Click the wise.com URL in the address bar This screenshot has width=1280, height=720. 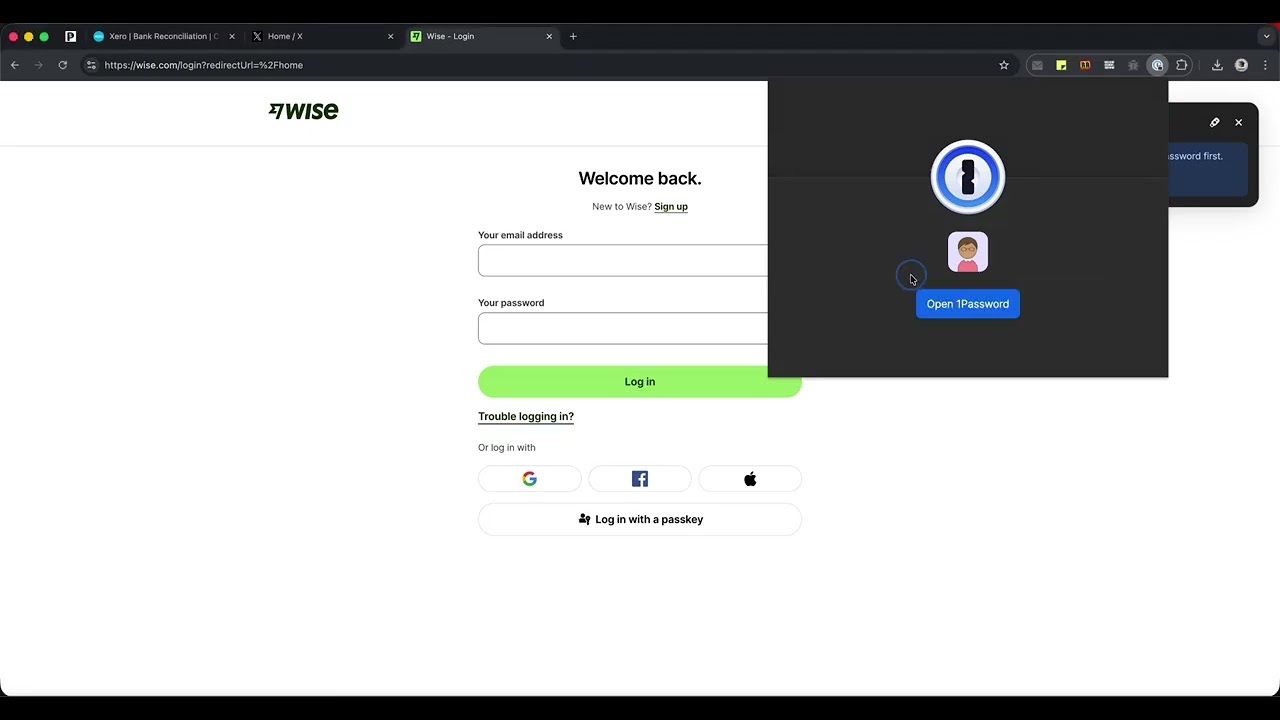click(x=204, y=65)
